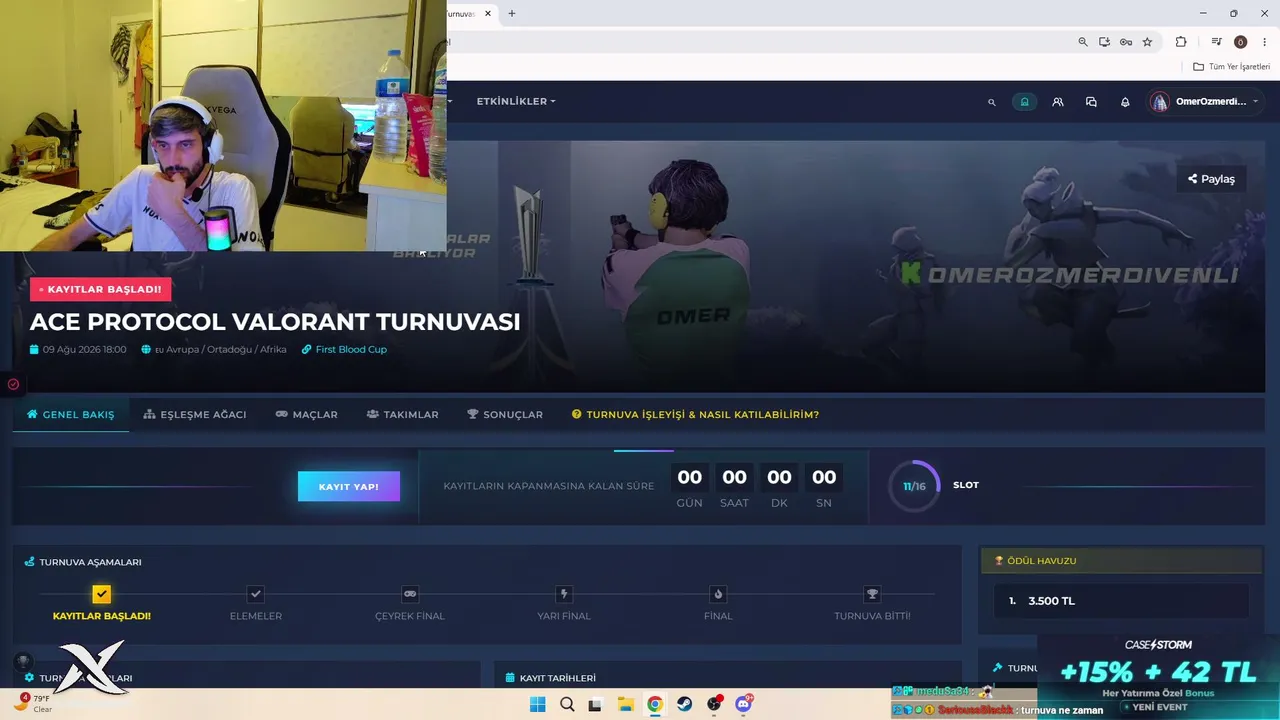Screen dimensions: 1280x720
Task: Click the KAYITLAR BAŞLADI! stage checkmark icon
Action: point(101,594)
